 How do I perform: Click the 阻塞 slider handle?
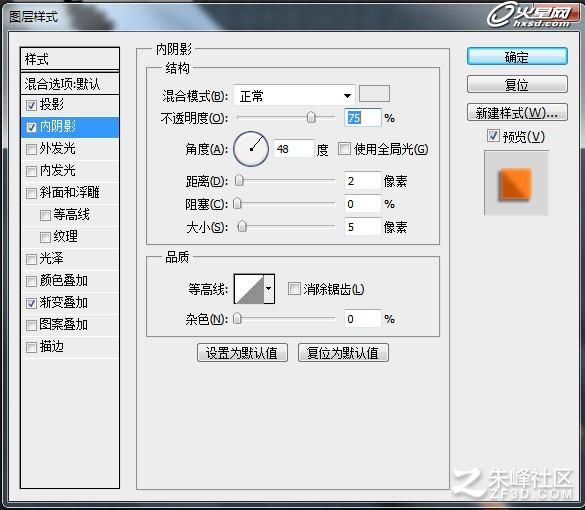[237, 204]
